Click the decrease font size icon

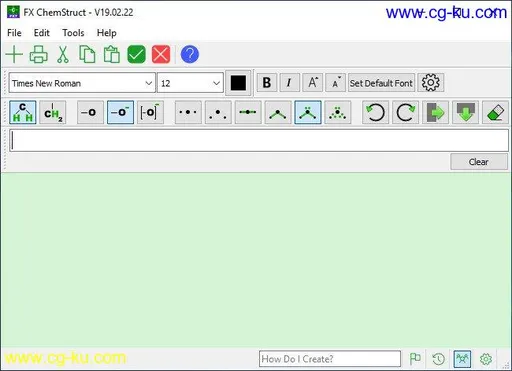335,83
